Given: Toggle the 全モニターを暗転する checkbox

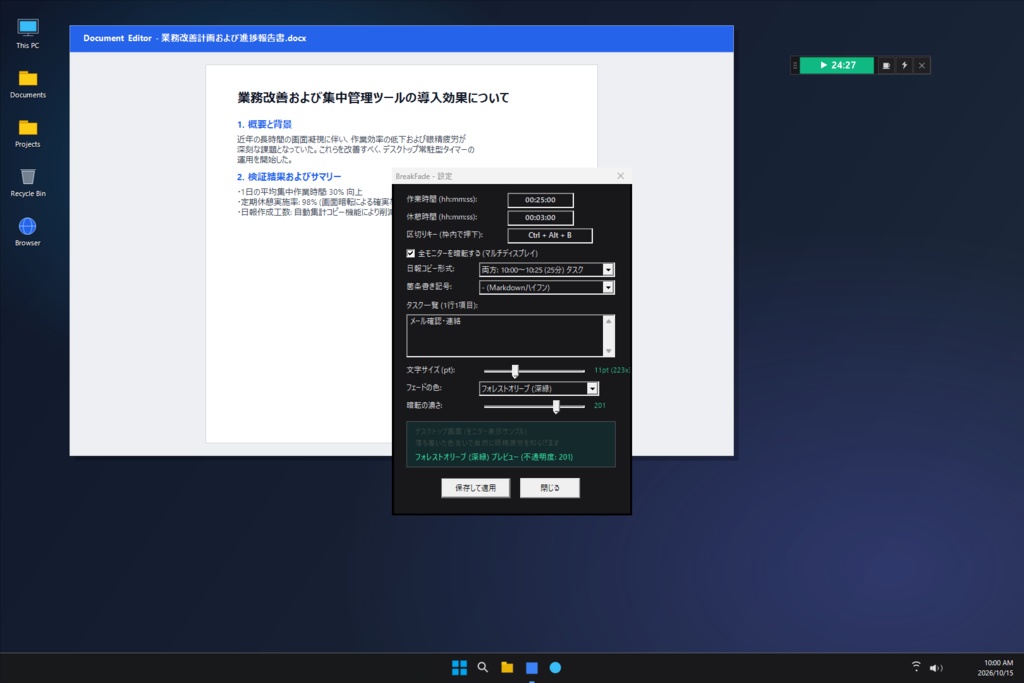Looking at the screenshot, I should [410, 253].
